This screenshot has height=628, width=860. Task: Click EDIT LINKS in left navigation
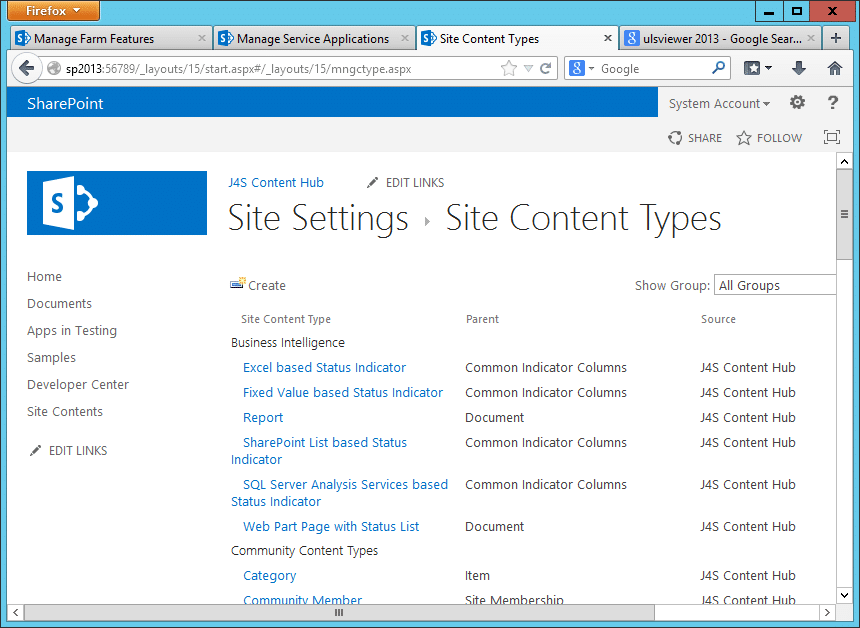(x=78, y=451)
